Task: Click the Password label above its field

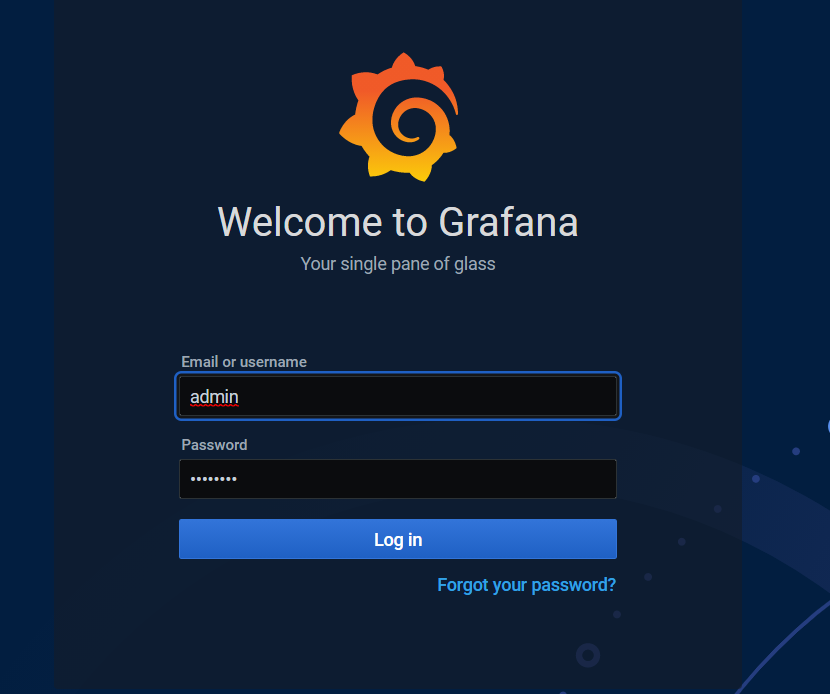Action: click(x=214, y=444)
